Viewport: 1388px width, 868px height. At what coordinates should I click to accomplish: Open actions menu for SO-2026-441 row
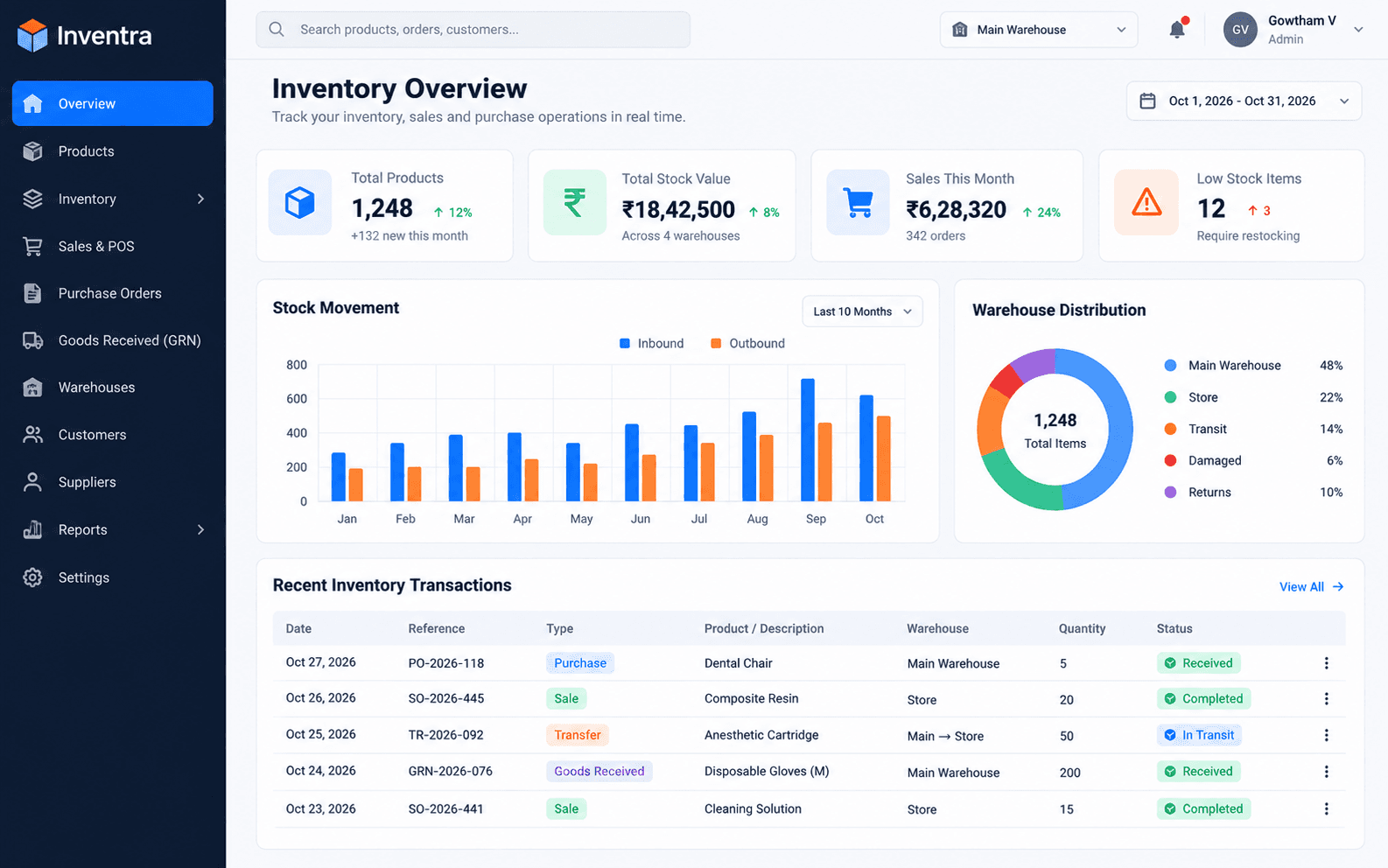pos(1327,808)
